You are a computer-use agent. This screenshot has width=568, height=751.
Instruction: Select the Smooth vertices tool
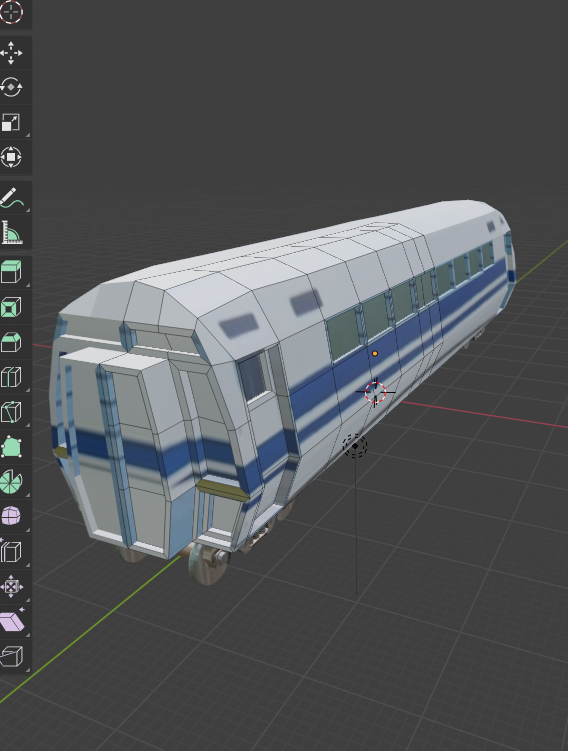(11, 516)
